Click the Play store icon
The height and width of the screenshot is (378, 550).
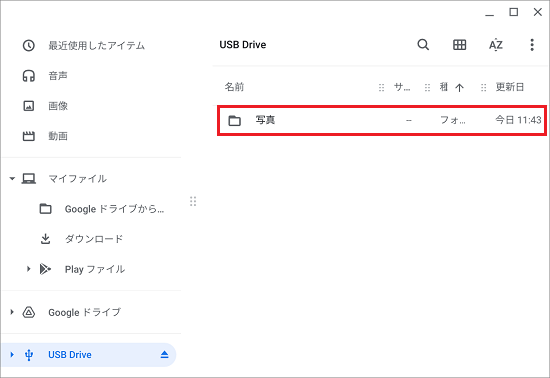tap(45, 269)
